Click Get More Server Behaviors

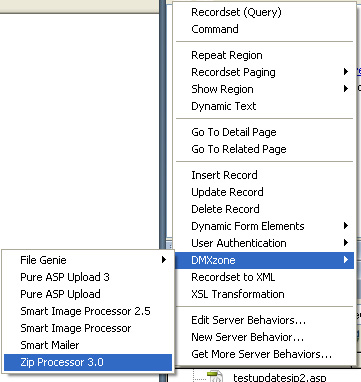(264, 354)
